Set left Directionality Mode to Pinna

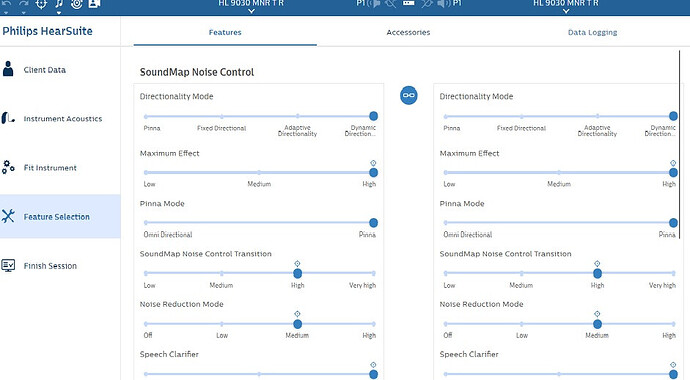(x=146, y=117)
